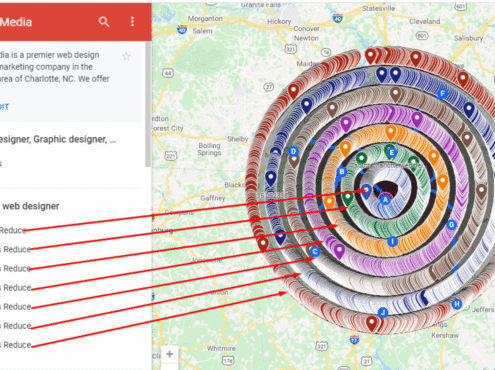Click the first Reduce list entry
This screenshot has width=495, height=370.
(13, 230)
